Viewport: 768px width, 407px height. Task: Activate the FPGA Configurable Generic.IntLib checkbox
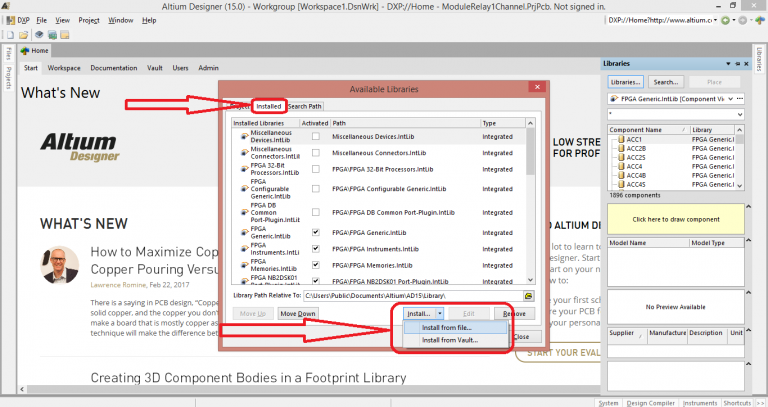pos(316,189)
